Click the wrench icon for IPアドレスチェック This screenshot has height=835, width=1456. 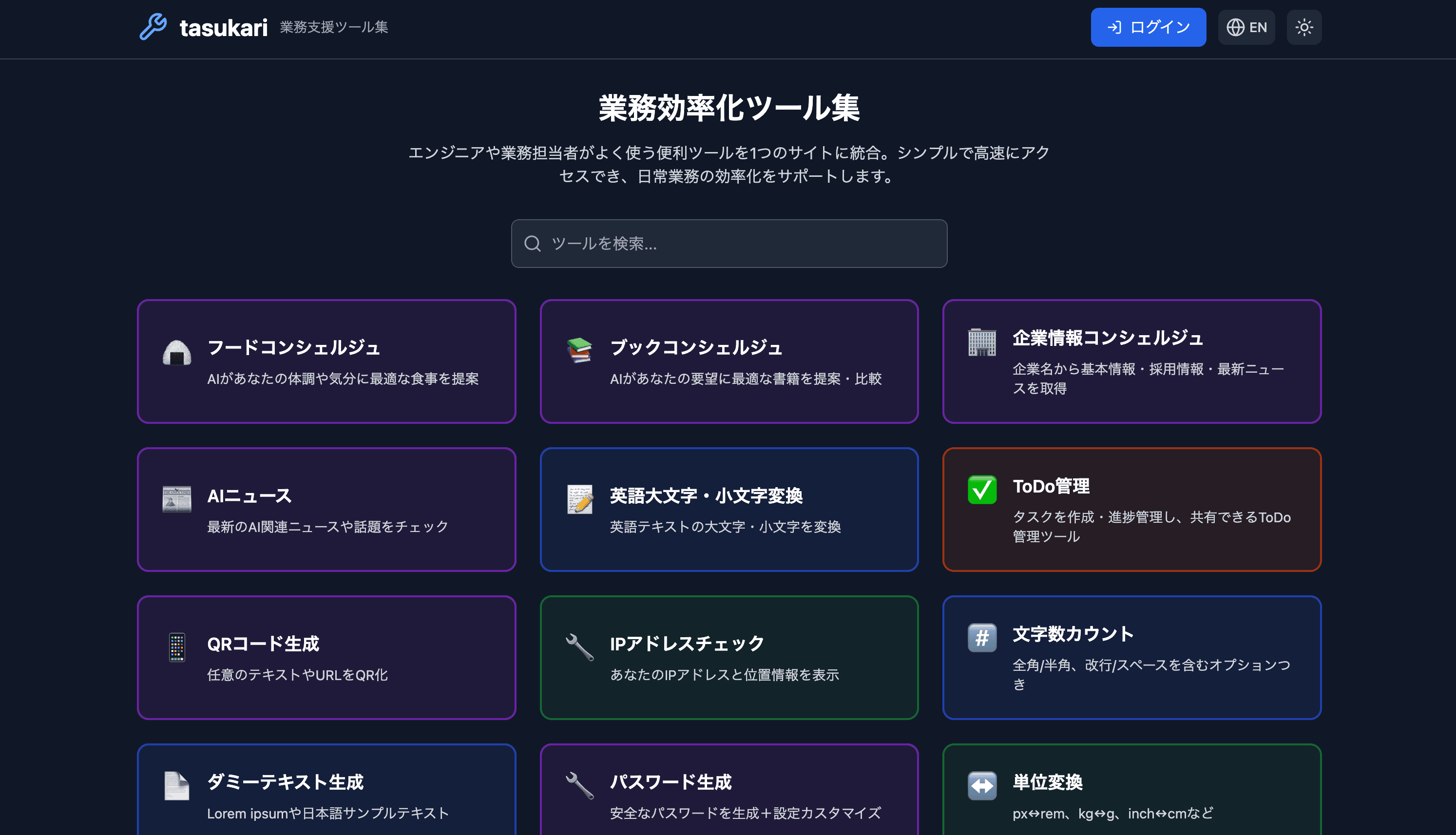point(579,647)
